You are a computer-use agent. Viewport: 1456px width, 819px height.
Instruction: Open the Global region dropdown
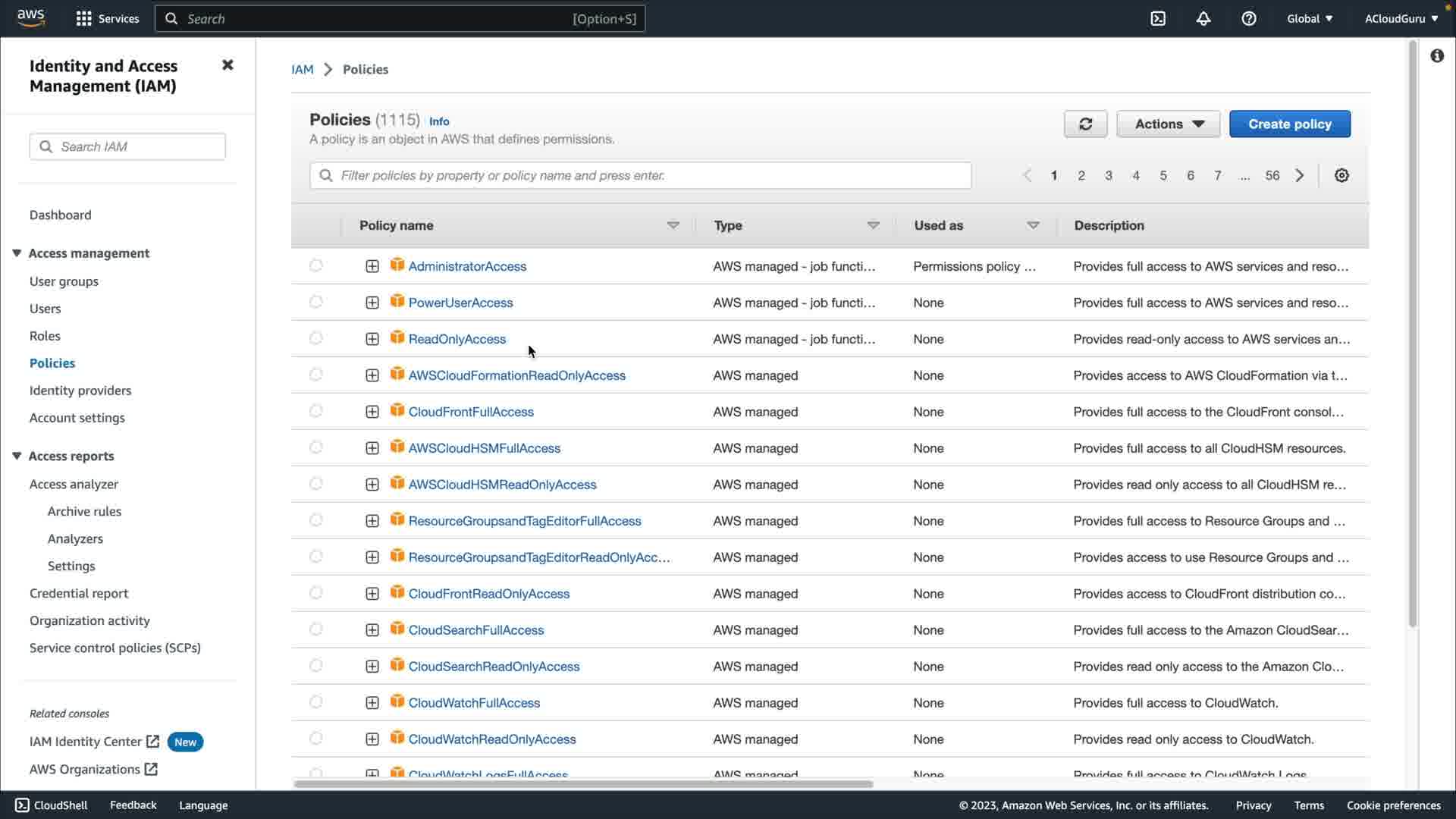click(1310, 19)
